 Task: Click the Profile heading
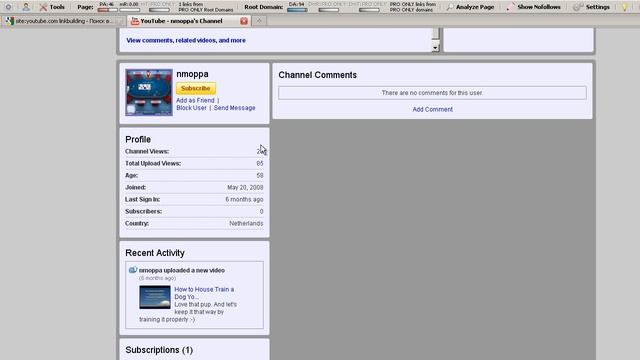(138, 139)
